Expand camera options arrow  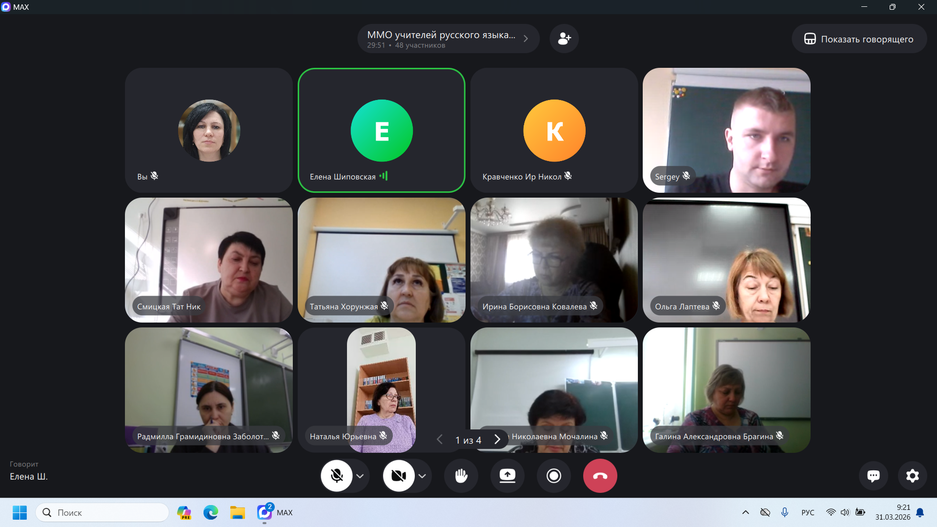coord(422,476)
